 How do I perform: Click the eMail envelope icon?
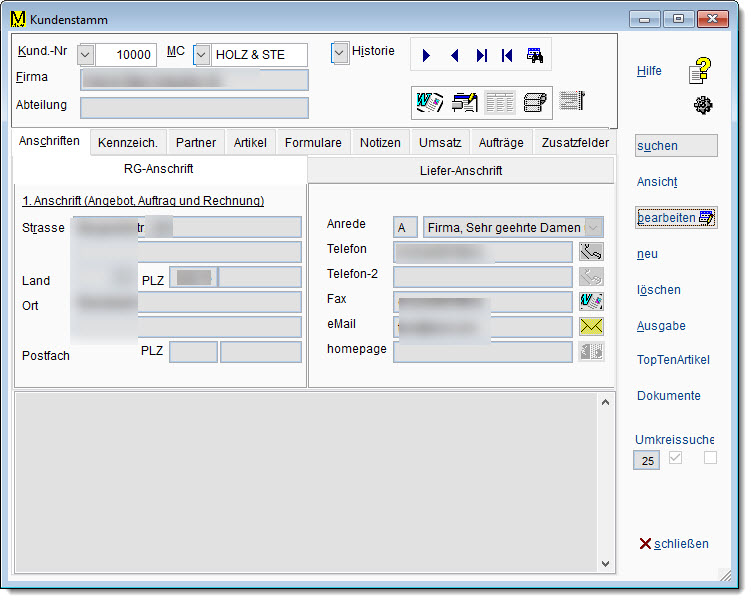point(591,326)
